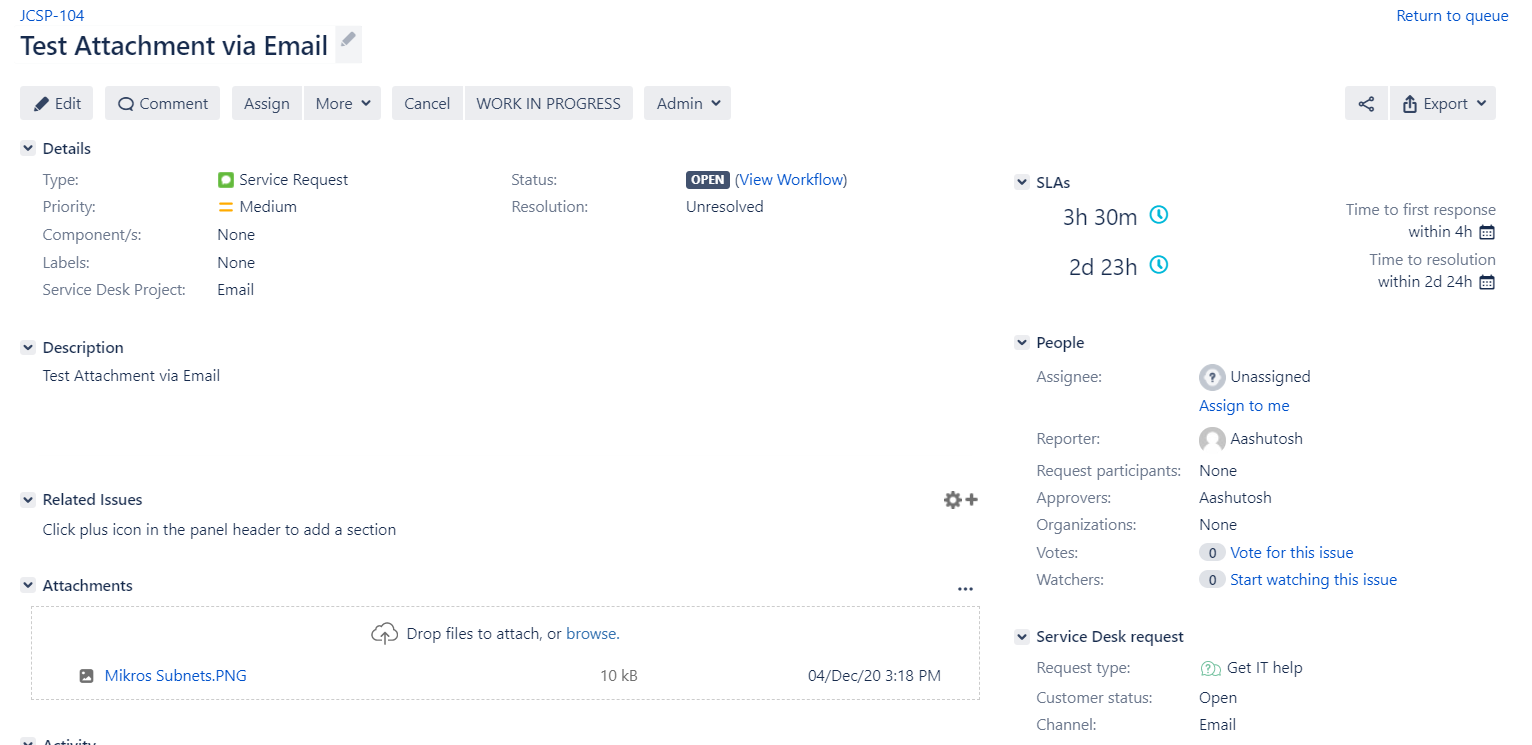Click the Channel value Email

(1218, 725)
